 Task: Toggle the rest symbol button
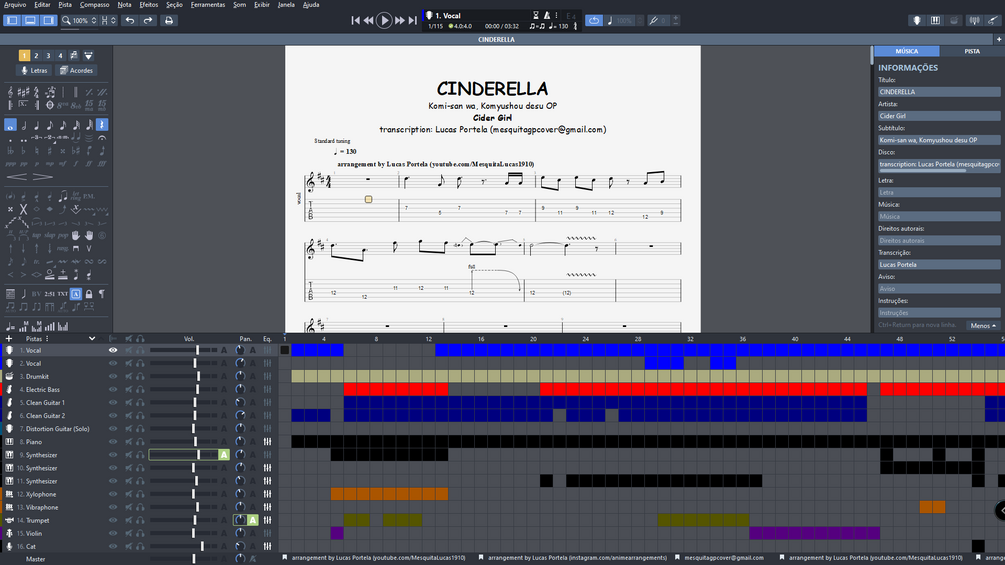point(103,125)
